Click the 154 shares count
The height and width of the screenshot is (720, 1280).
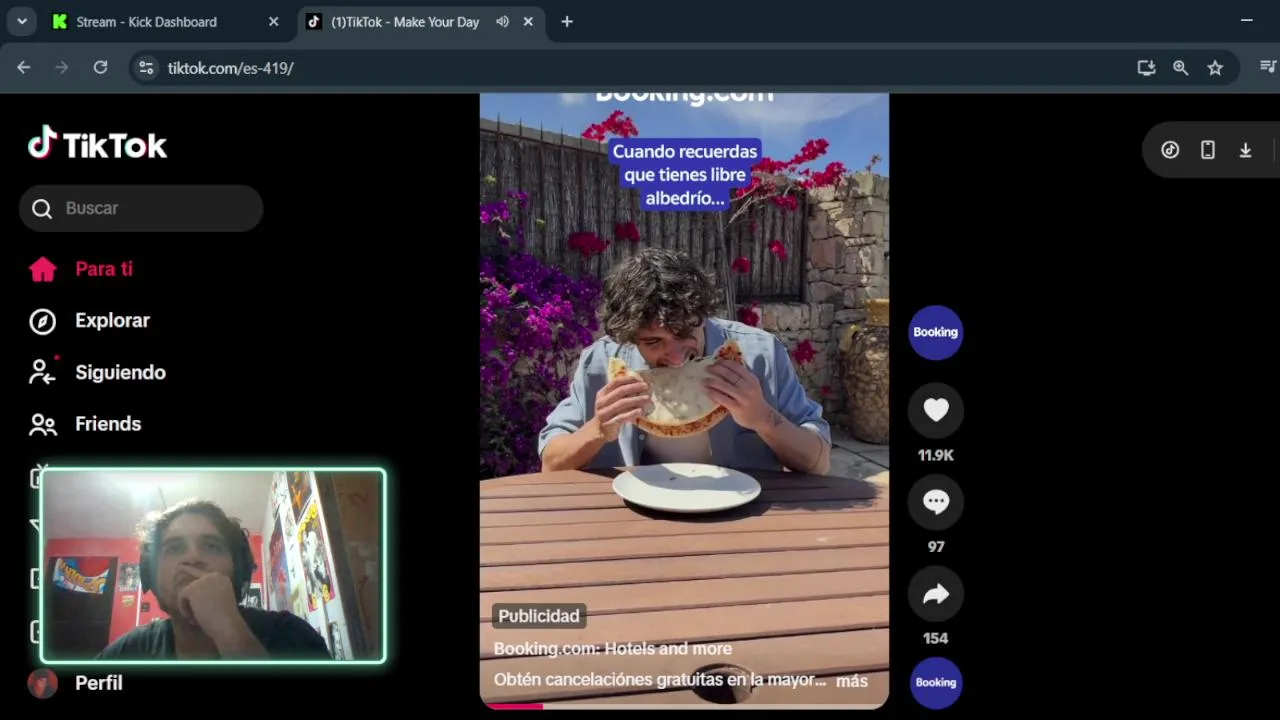[936, 638]
